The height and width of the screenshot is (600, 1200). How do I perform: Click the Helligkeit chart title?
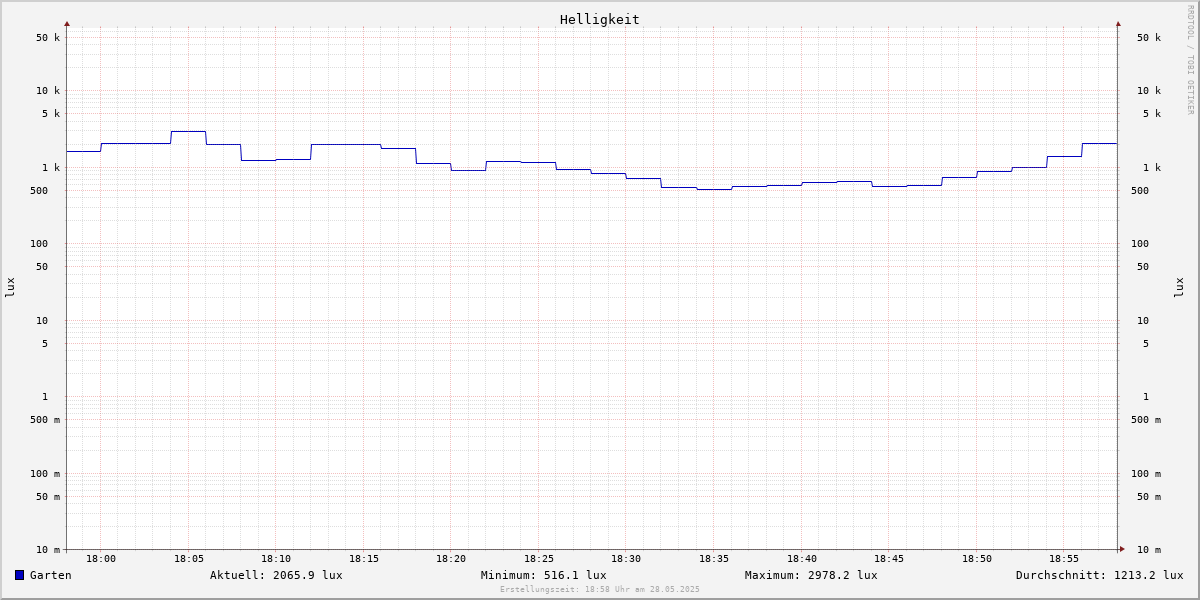(x=600, y=19)
